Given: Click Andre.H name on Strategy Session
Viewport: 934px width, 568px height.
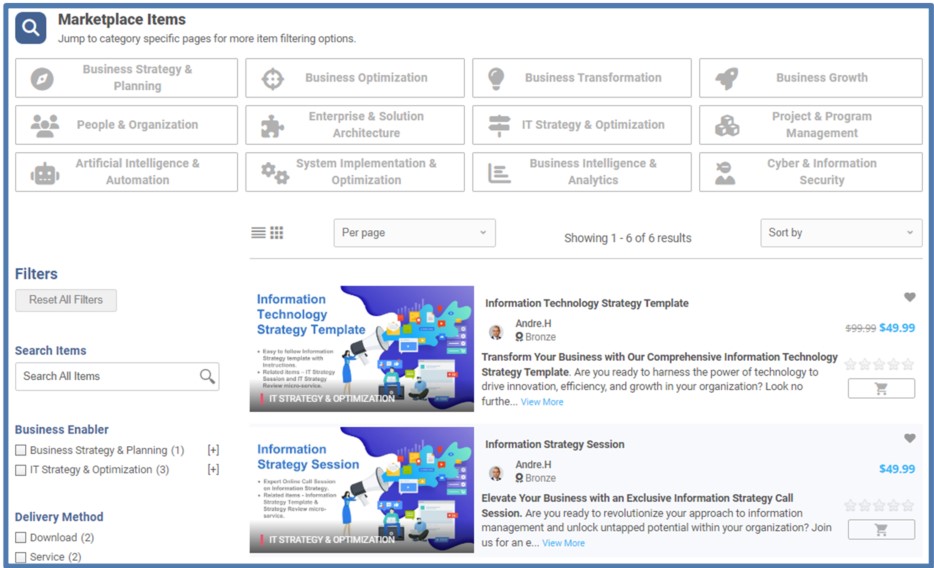Looking at the screenshot, I should [533, 464].
